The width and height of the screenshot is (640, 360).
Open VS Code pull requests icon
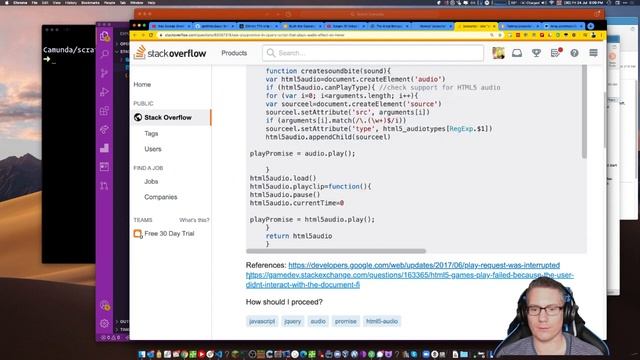tap(104, 186)
